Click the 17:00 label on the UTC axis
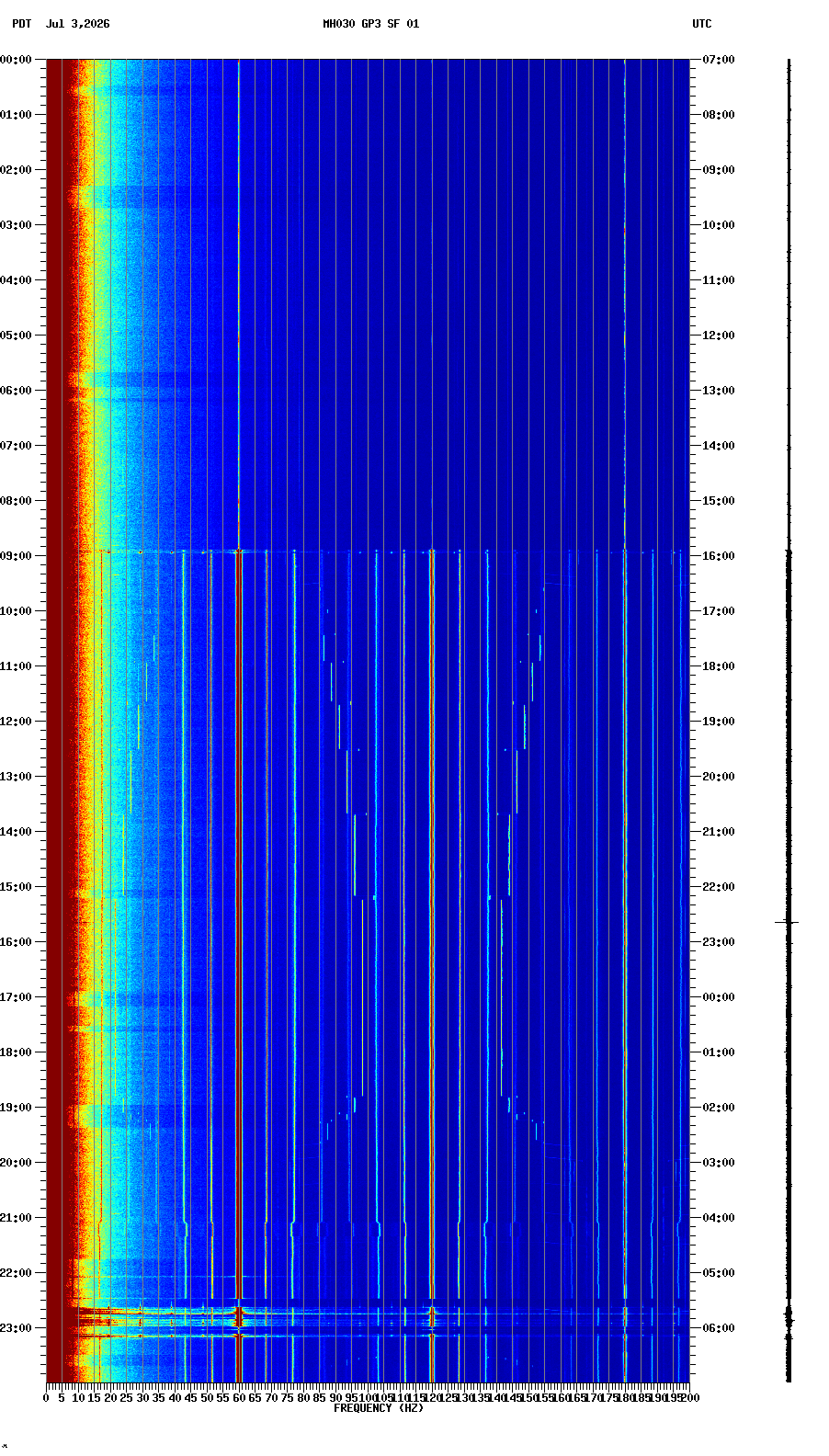The height and width of the screenshot is (1456, 829). pyautogui.click(x=719, y=611)
